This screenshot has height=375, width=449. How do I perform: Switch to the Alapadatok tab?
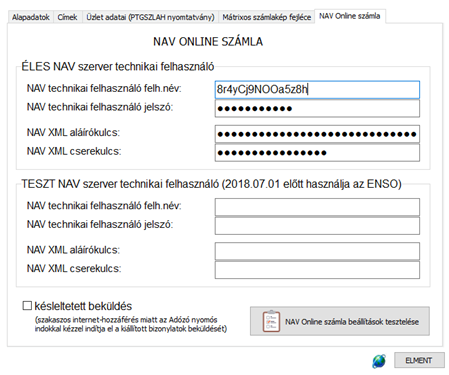tap(31, 17)
